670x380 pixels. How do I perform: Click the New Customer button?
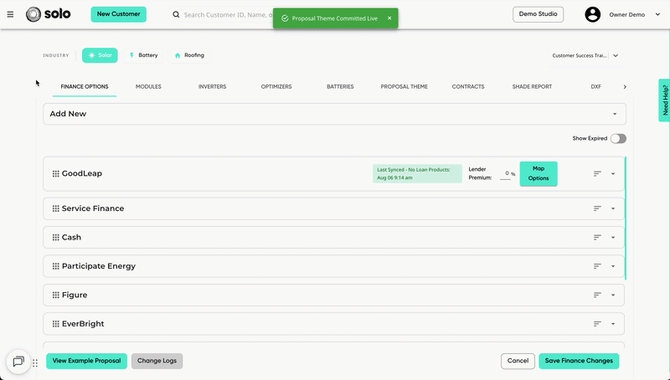[x=118, y=14]
